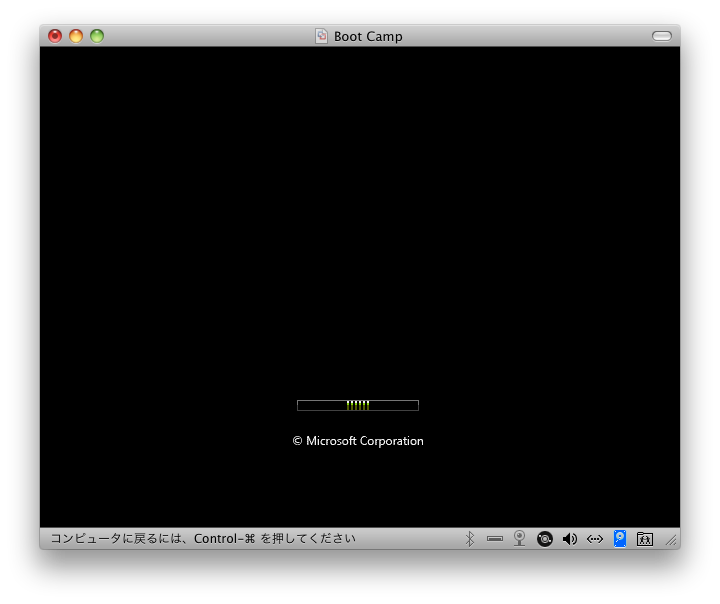Click the Control-⌘ hint text in status bar

click(x=202, y=538)
